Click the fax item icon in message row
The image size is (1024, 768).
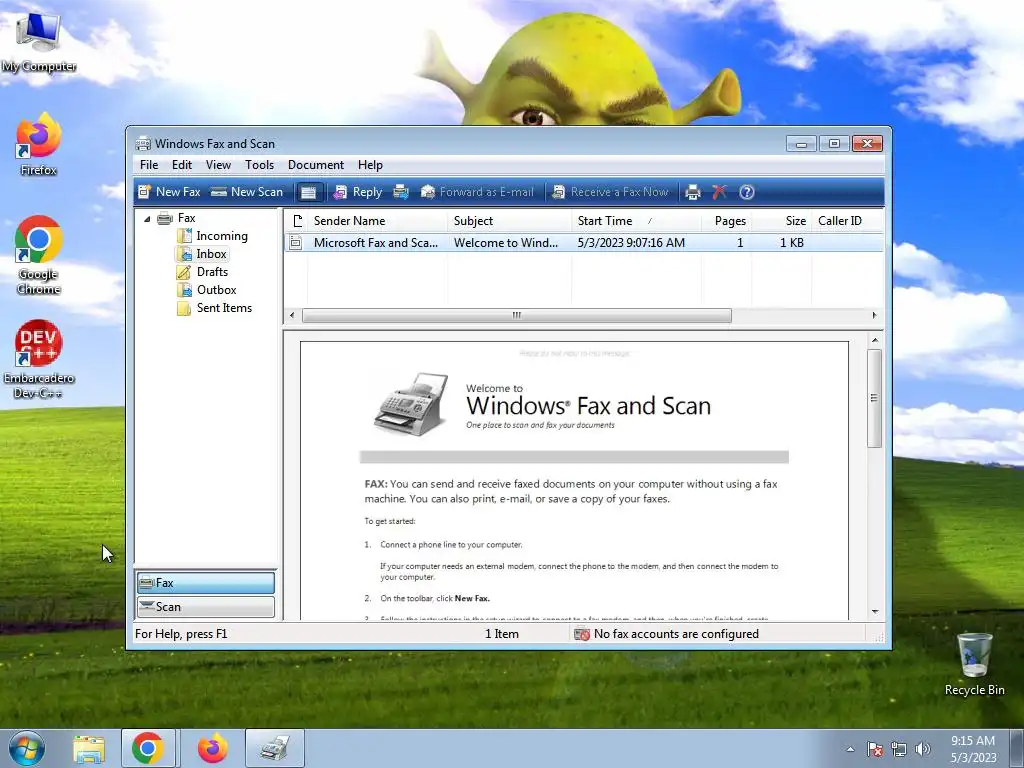point(296,243)
